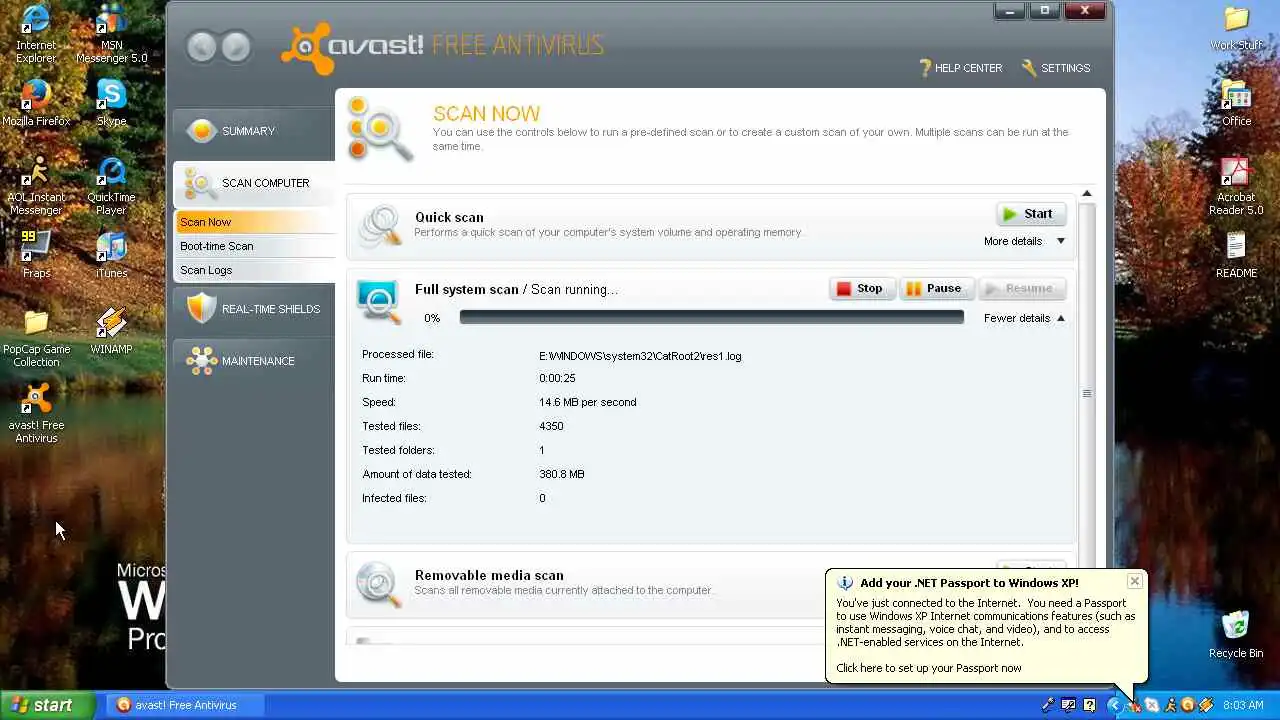This screenshot has width=1280, height=720.
Task: Expand More details for Quick scan
Action: [1024, 241]
